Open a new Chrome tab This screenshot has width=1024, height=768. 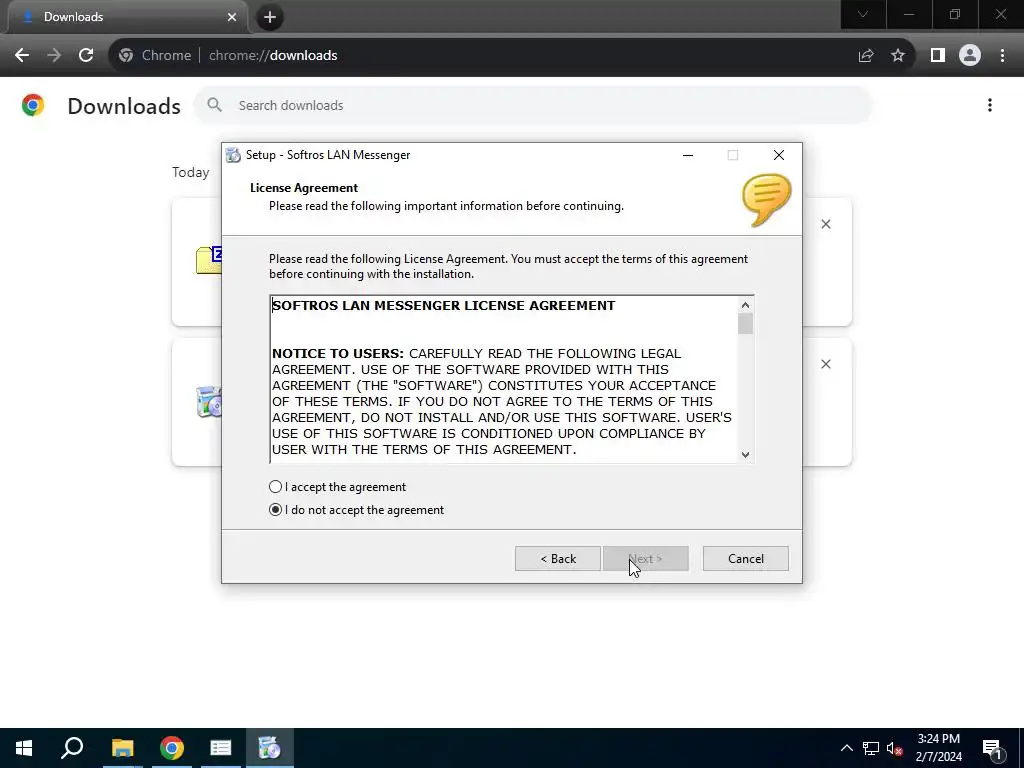(x=270, y=17)
